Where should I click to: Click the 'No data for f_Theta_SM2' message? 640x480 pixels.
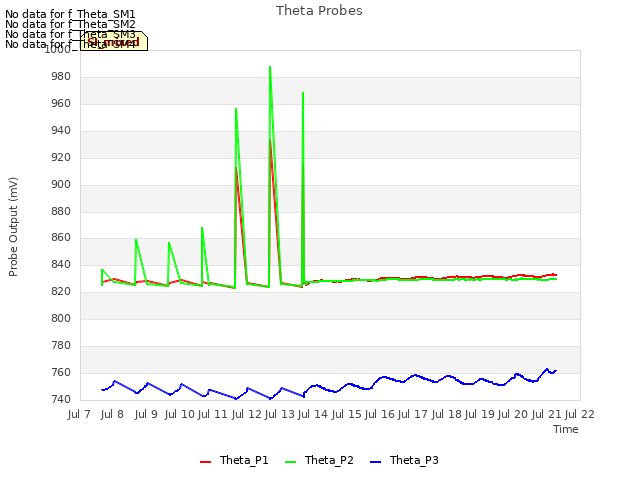pos(70,24)
